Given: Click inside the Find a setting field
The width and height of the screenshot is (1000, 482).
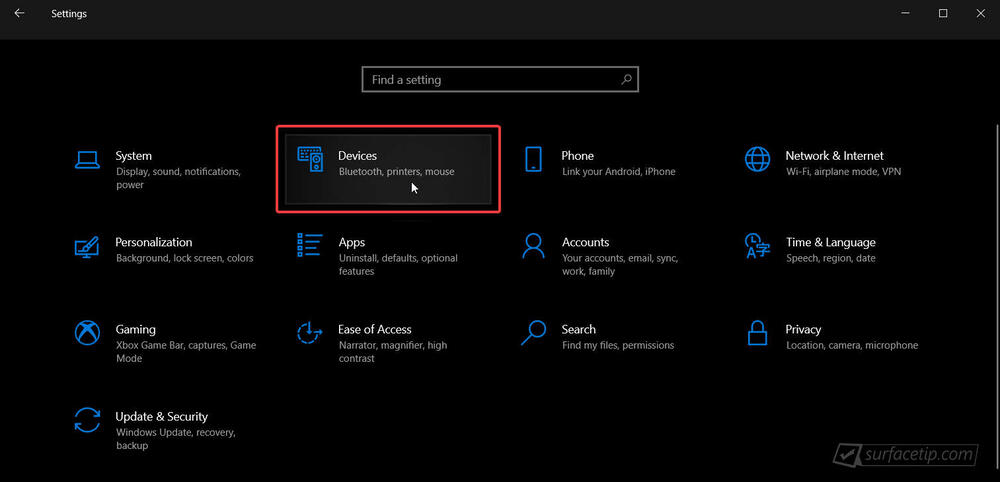Looking at the screenshot, I should click(x=500, y=80).
